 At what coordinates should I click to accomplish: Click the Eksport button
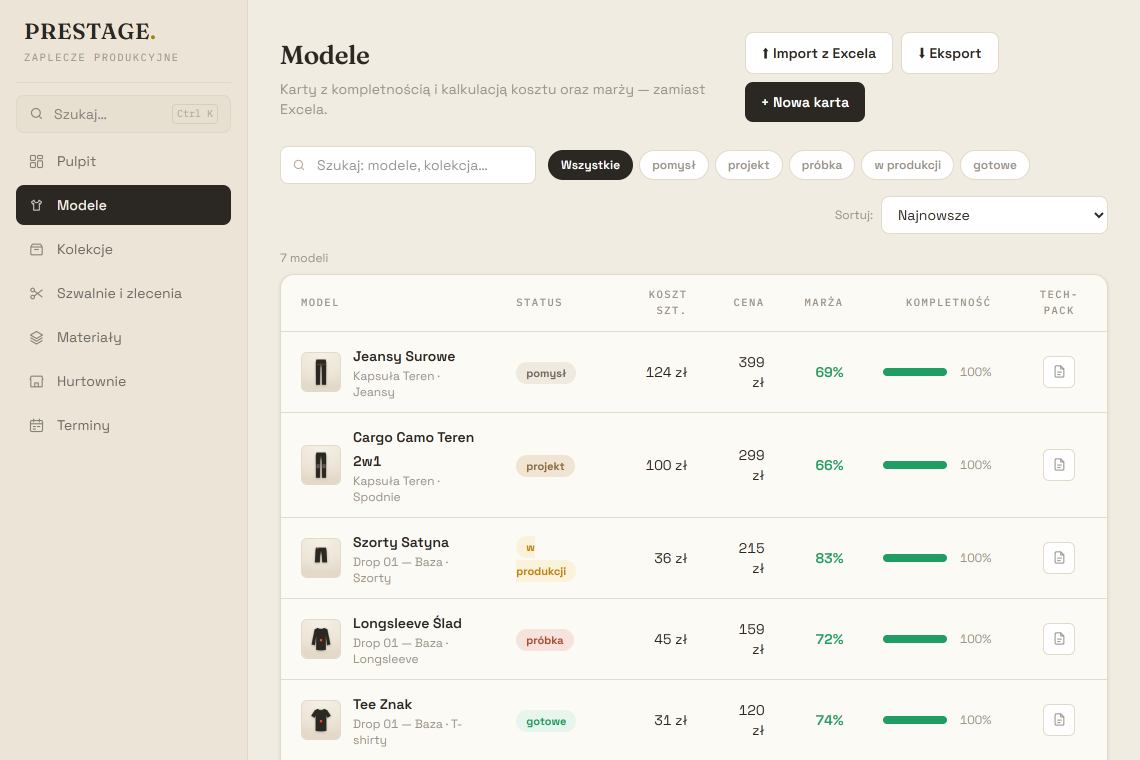pyautogui.click(x=950, y=53)
